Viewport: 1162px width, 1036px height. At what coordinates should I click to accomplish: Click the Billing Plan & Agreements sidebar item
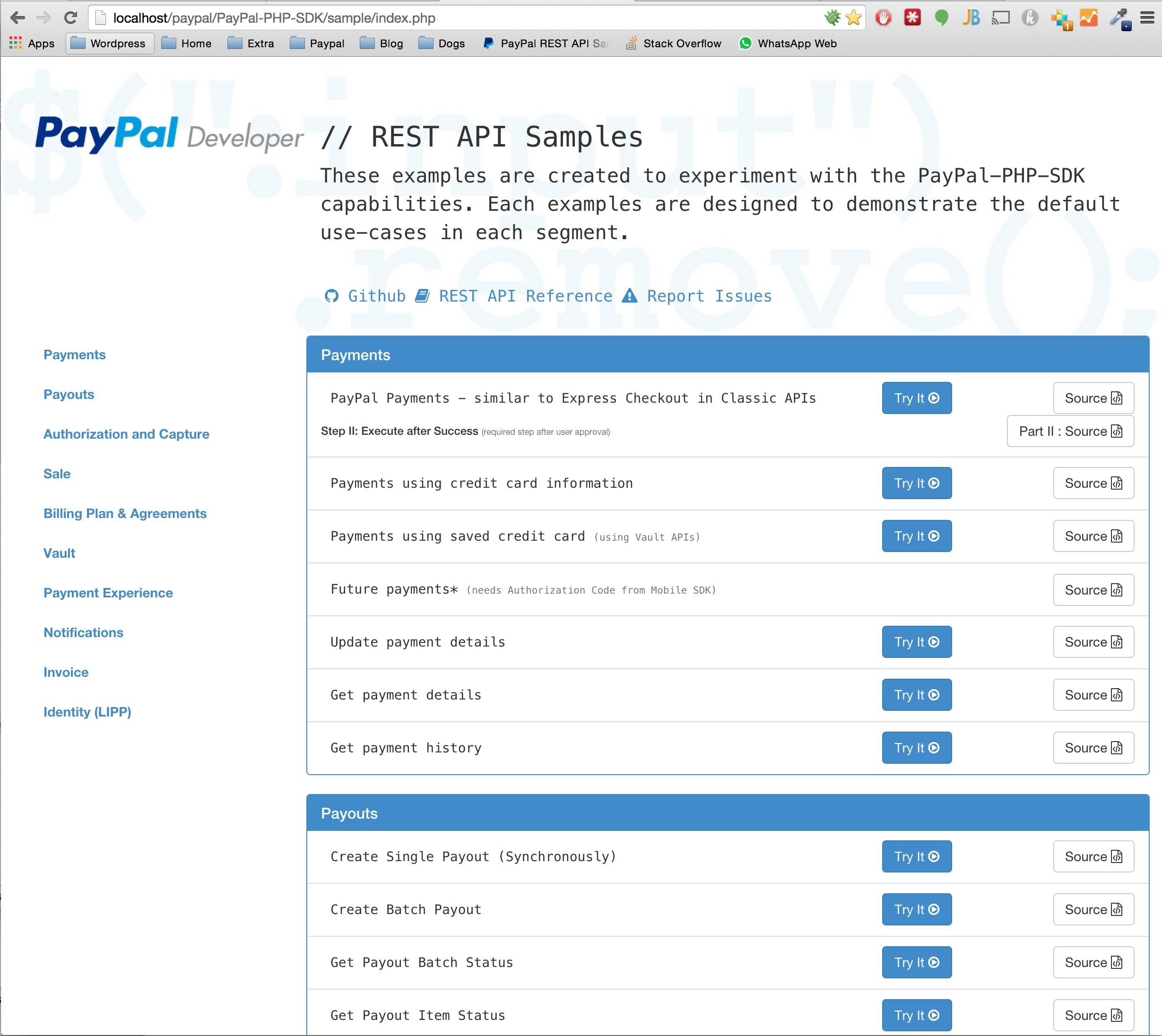[x=125, y=513]
